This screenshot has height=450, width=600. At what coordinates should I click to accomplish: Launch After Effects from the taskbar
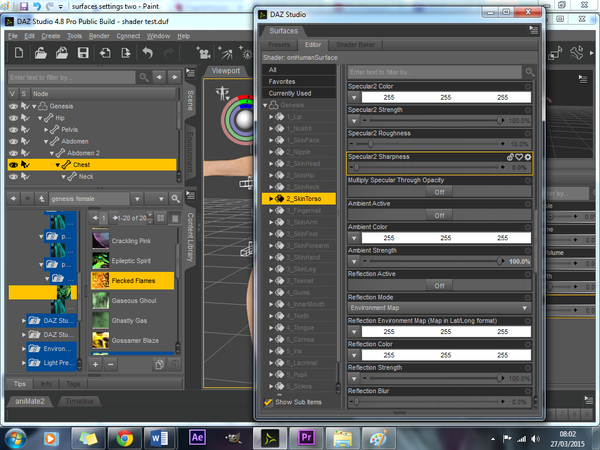click(x=197, y=437)
